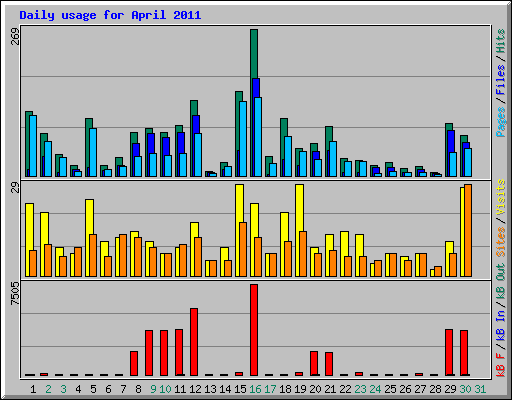This screenshot has width=512, height=400.
Task: Click day label '22' on the x-axis
Action: (345, 389)
